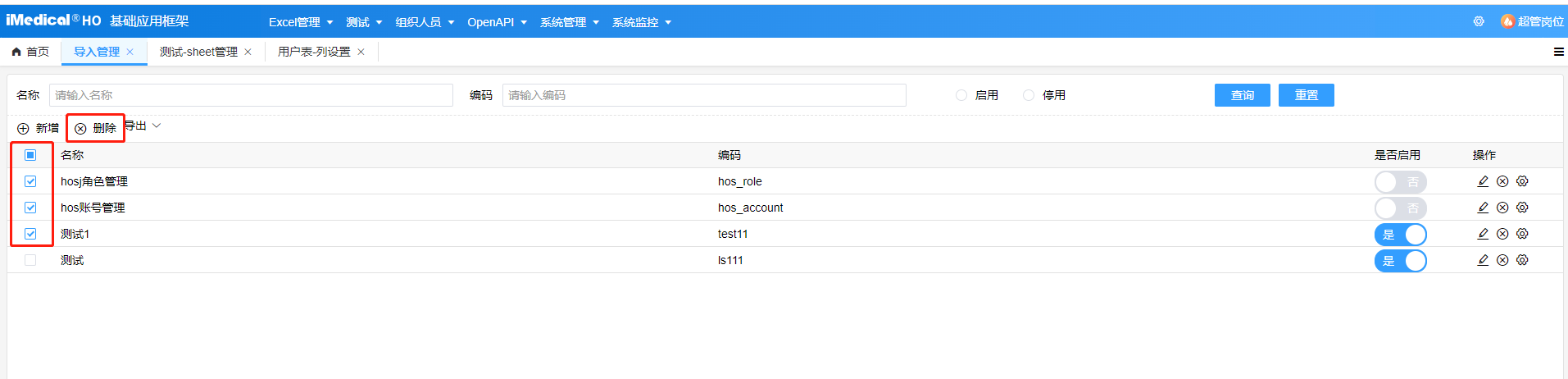Image resolution: width=1568 pixels, height=379 pixels.
Task: Click the hos_role code cell
Action: pos(740,181)
